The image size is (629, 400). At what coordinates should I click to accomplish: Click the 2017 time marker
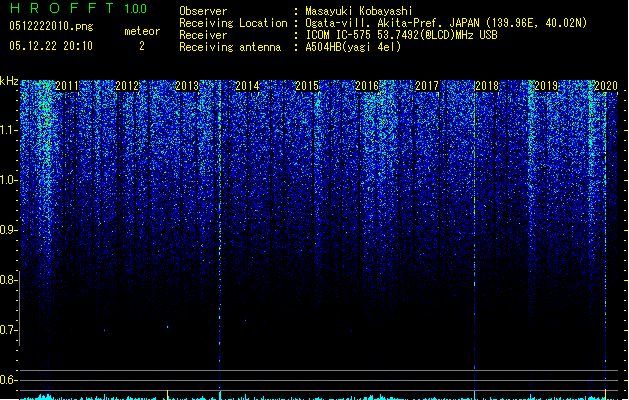[x=427, y=86]
